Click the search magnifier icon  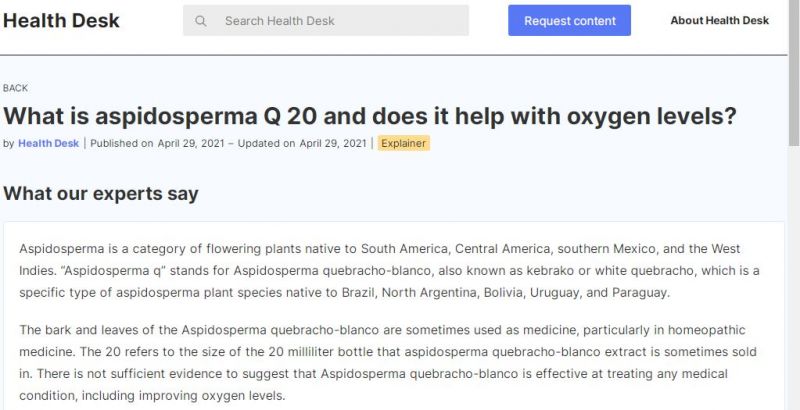pos(201,21)
